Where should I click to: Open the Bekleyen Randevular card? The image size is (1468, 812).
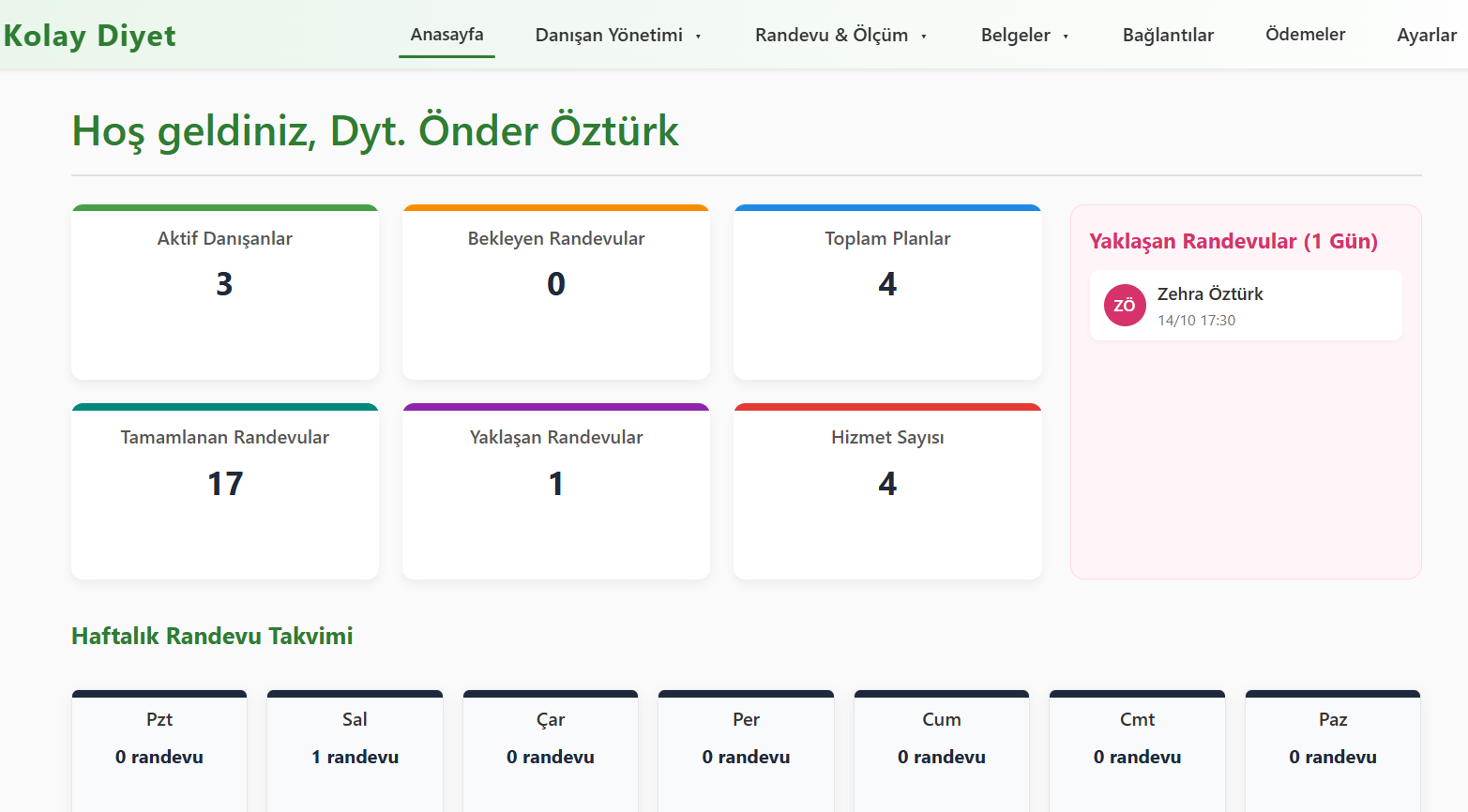click(x=556, y=293)
